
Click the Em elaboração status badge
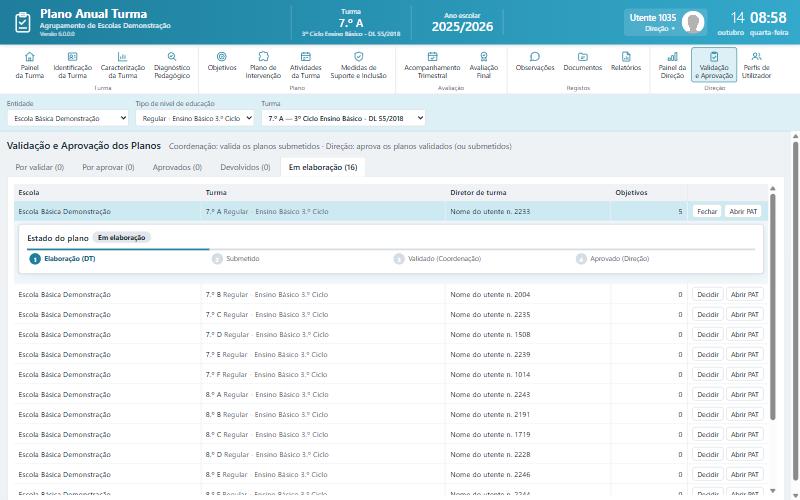tap(121, 238)
